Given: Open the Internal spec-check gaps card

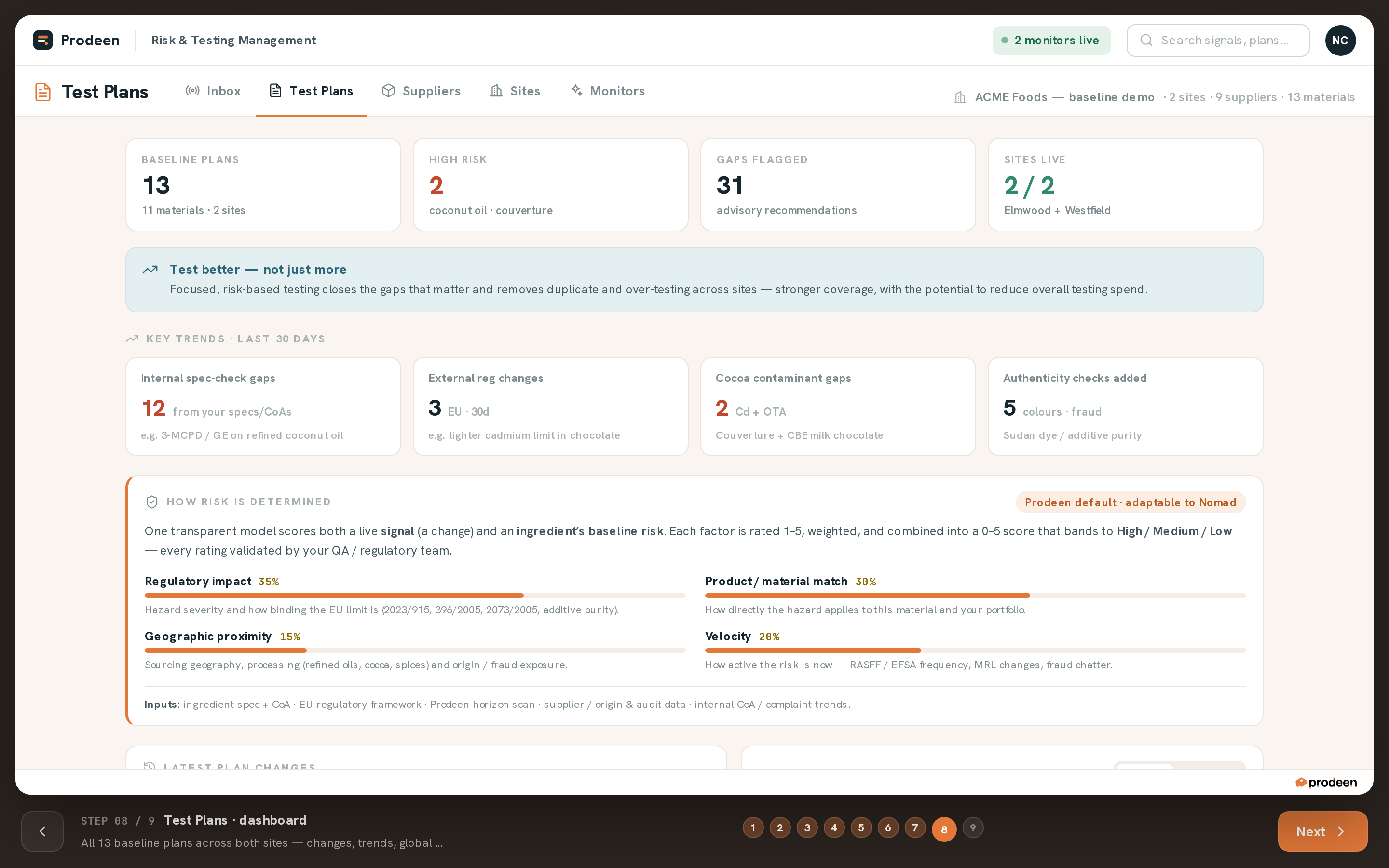Looking at the screenshot, I should (263, 407).
